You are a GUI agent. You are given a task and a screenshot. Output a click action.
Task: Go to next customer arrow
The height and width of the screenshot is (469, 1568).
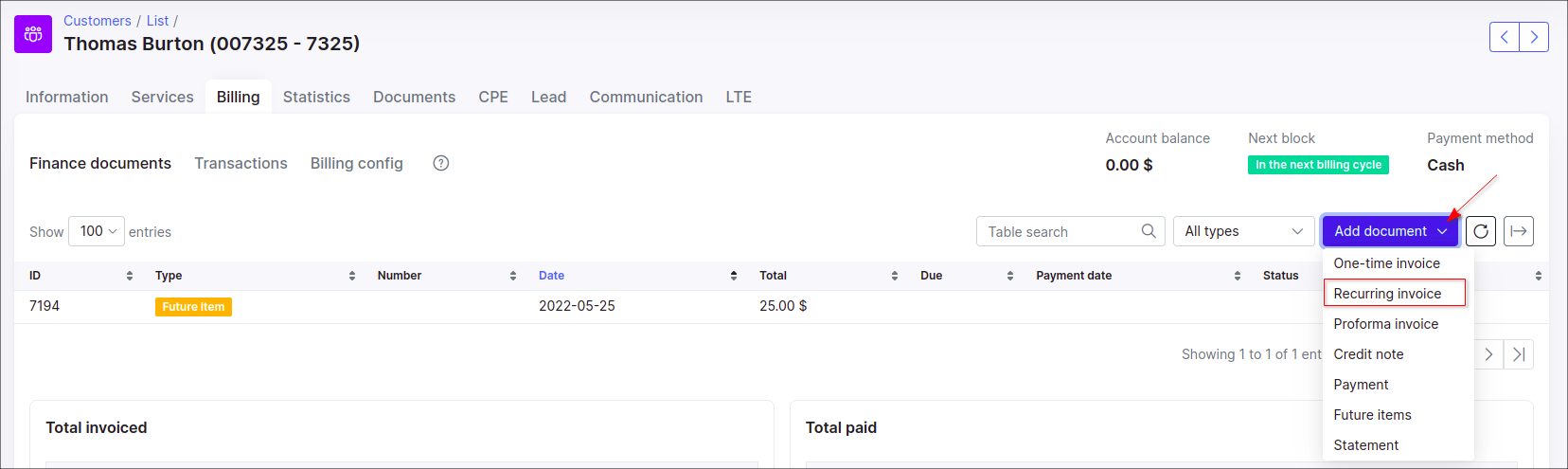(x=1534, y=37)
